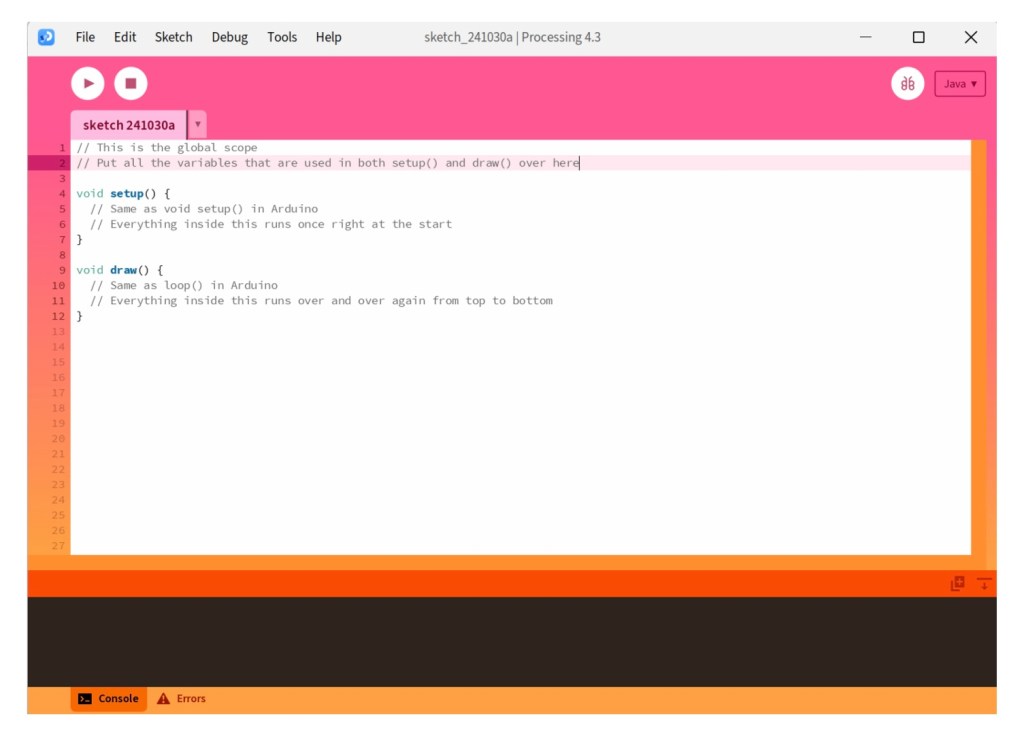Select the sketch_241030a tab
This screenshot has width=1024, height=736.
pyautogui.click(x=128, y=125)
